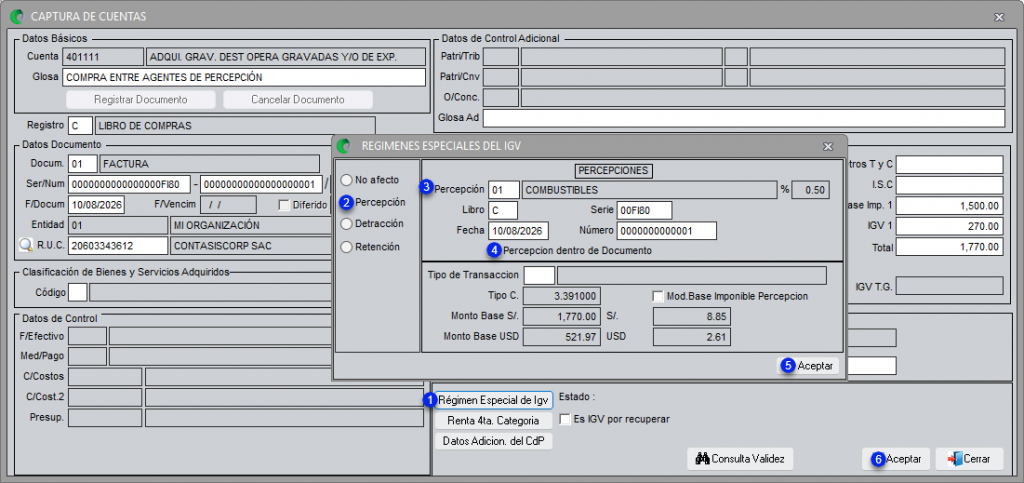Enable the Es IGV por recuperar checkbox

(x=566, y=418)
